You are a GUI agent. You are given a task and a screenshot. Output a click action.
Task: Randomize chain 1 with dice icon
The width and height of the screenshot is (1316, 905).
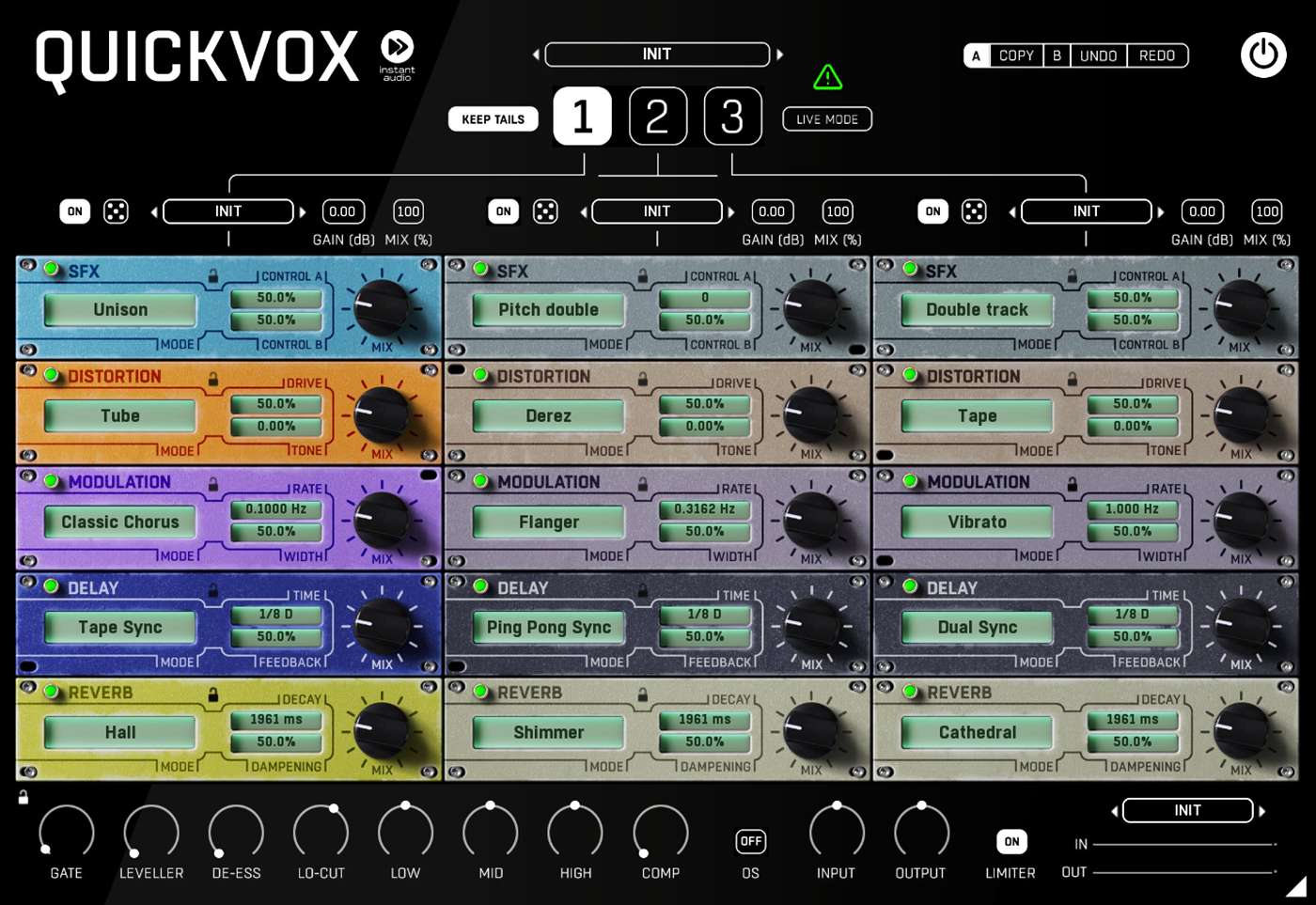(116, 211)
